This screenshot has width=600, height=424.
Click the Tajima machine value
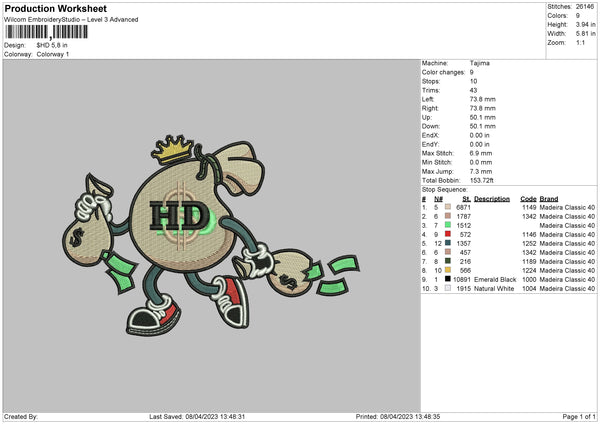479,63
